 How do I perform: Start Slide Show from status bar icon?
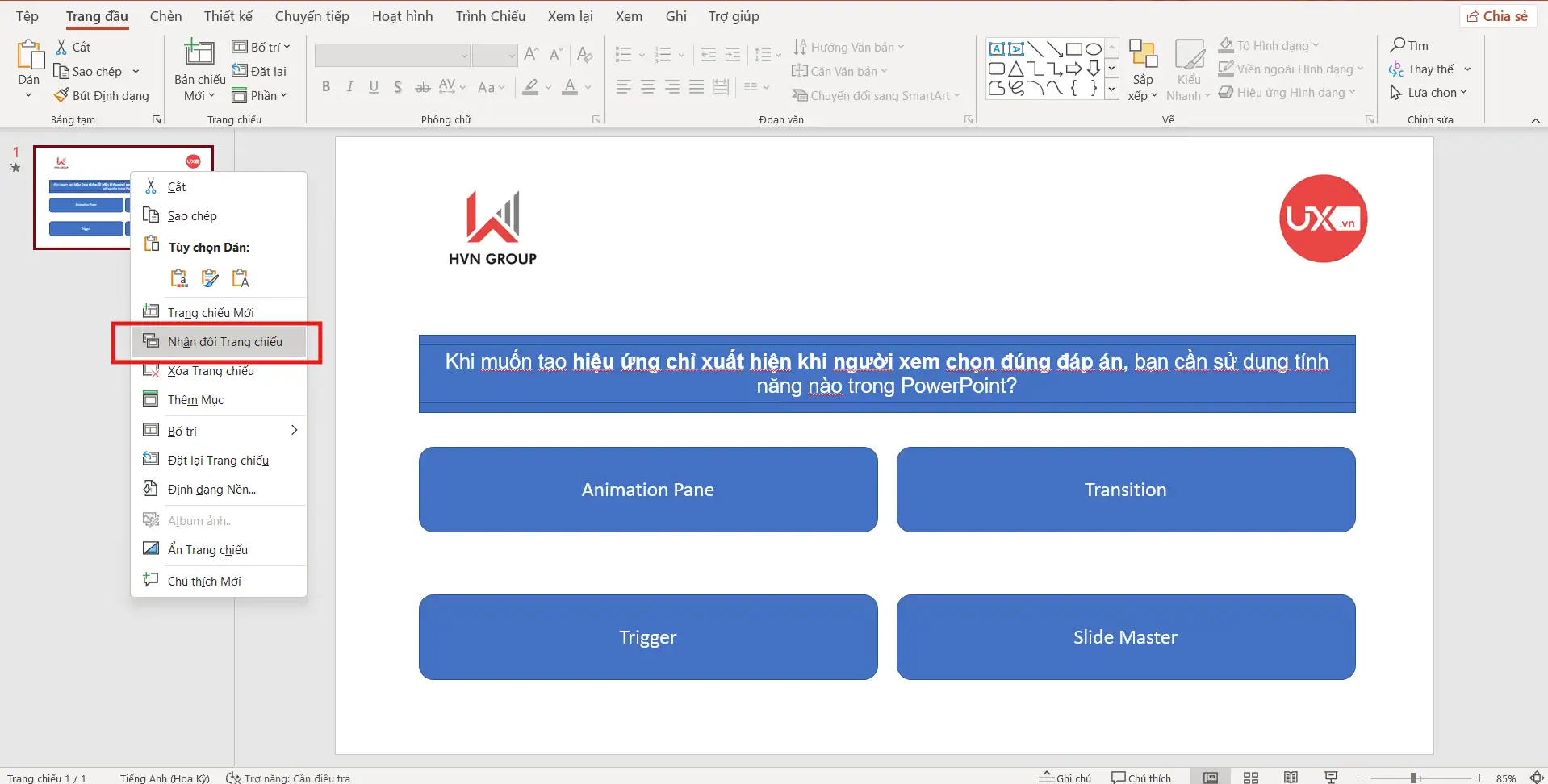pos(1331,778)
